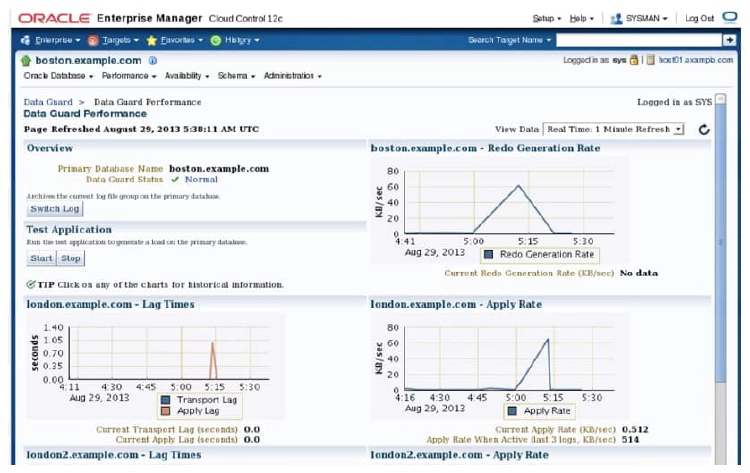
Task: Click the Normal Data Guard status link
Action: coord(201,179)
